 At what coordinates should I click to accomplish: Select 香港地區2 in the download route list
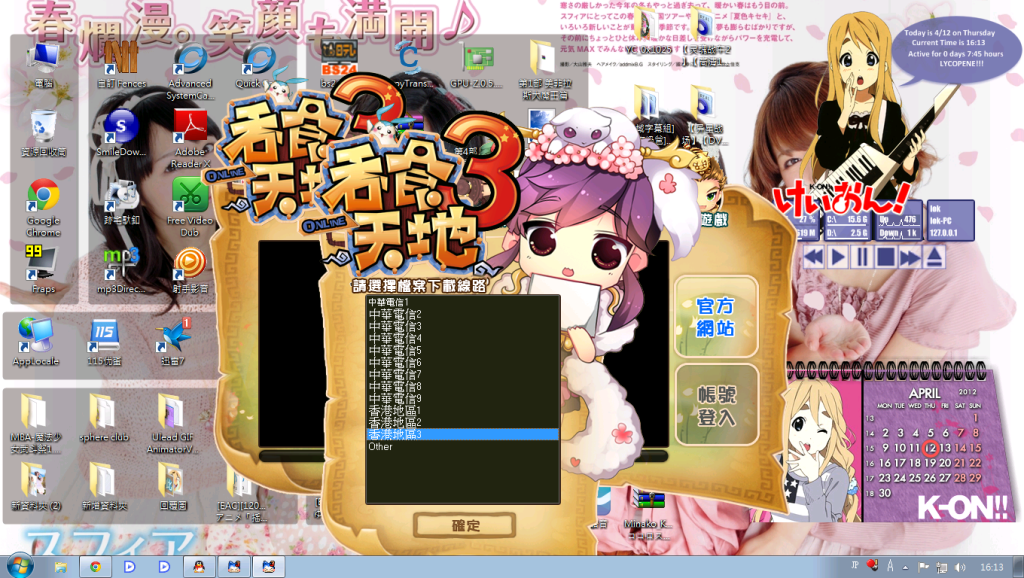coord(462,422)
